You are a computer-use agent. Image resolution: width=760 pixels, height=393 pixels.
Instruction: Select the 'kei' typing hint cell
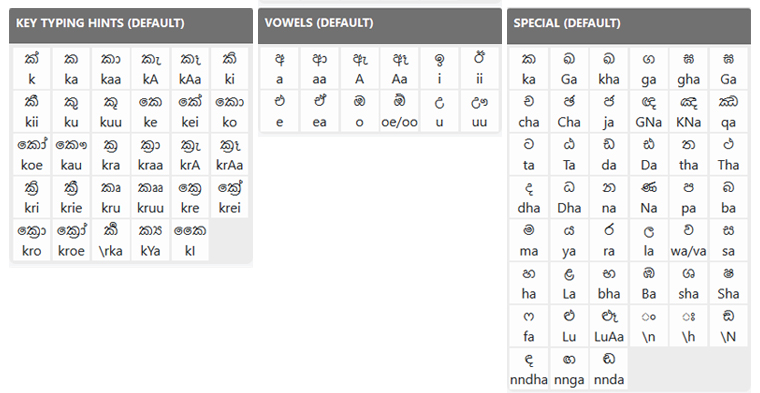coord(190,111)
